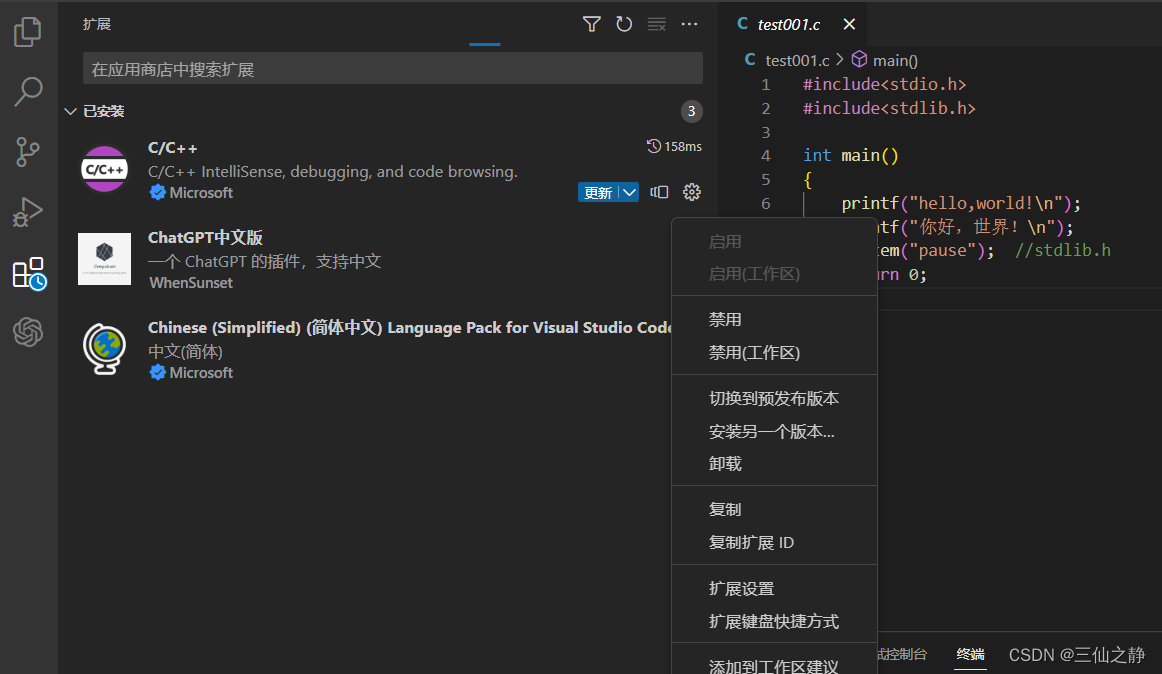1162x674 pixels.
Task: Click the C/C++ extension split icon
Action: 659,192
